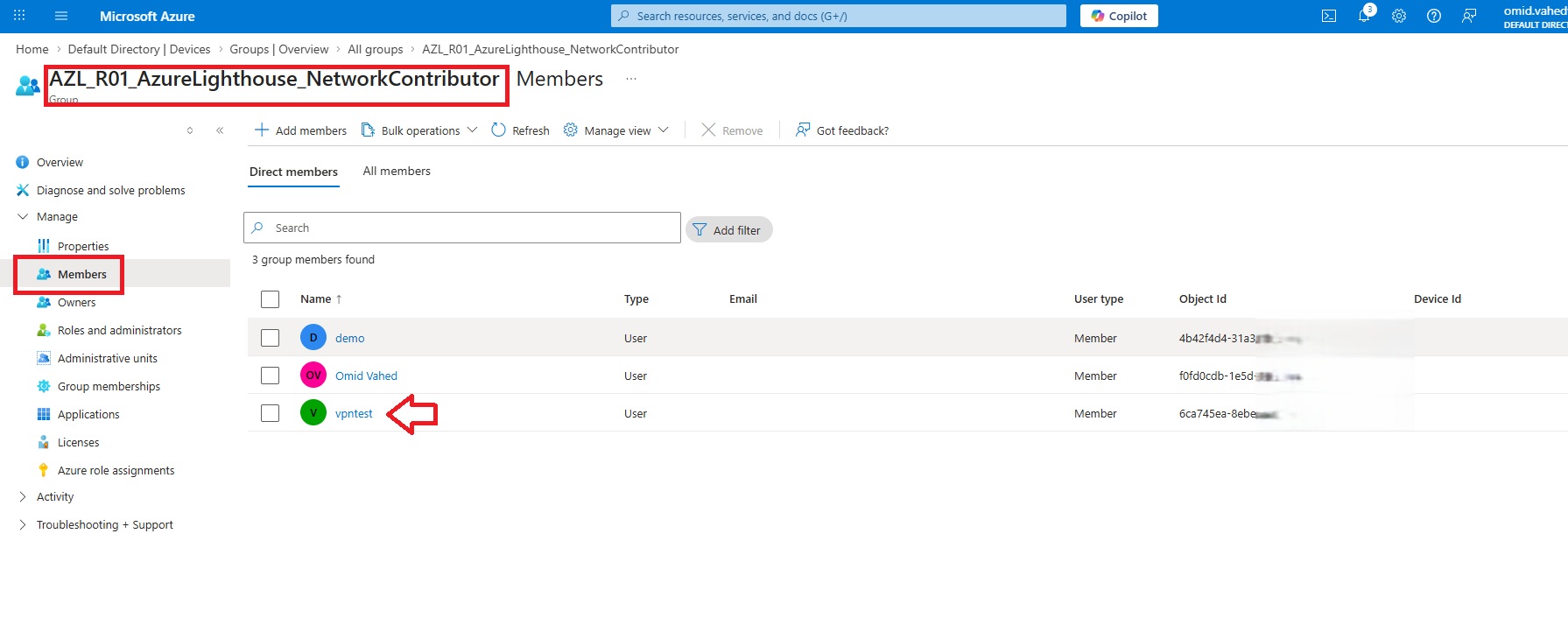Click the members Search box
Screen dimensions: 1568x639
[x=461, y=228]
